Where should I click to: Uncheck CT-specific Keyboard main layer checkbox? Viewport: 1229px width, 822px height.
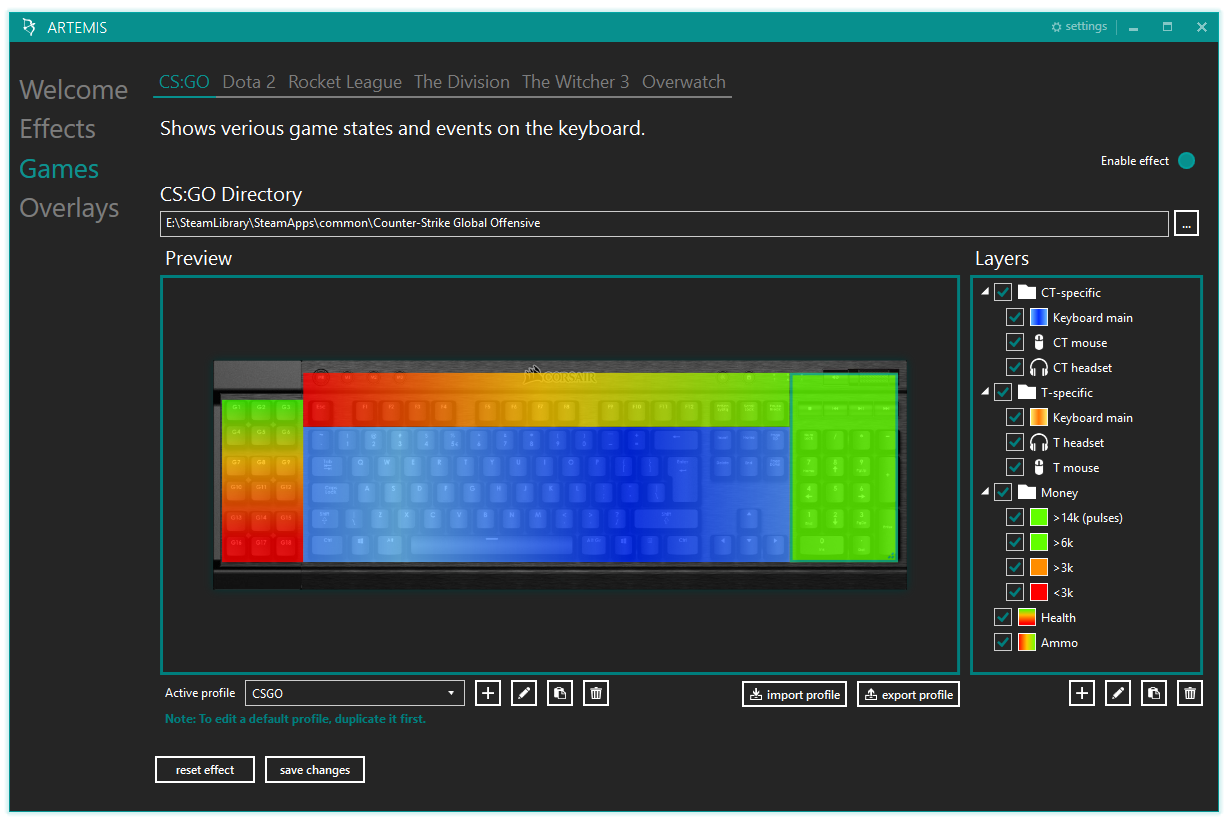pos(1015,317)
